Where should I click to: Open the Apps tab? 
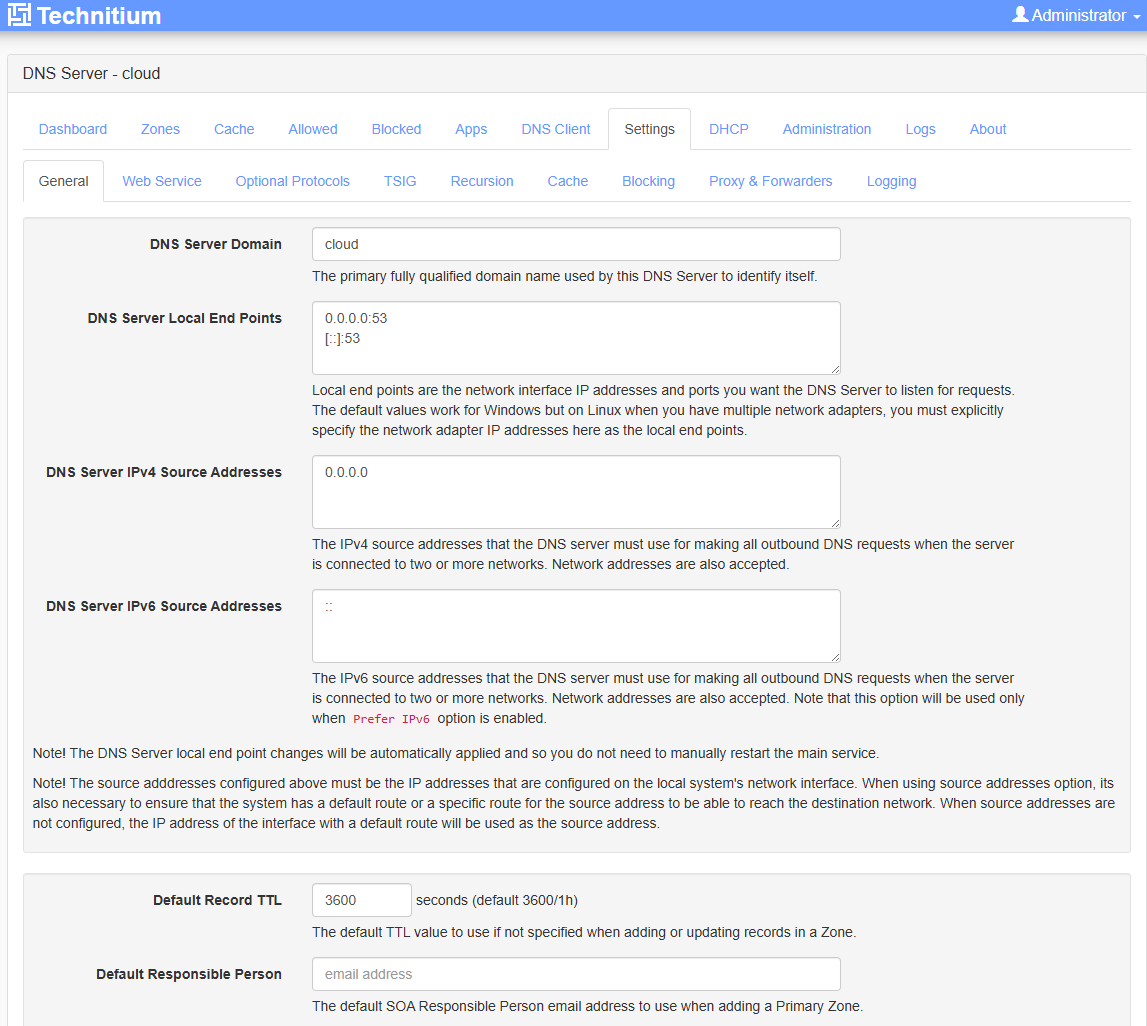[471, 129]
